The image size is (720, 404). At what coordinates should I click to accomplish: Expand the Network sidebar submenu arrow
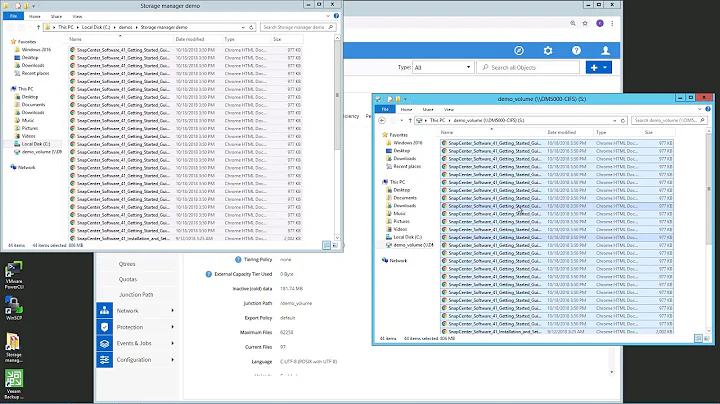pos(173,311)
